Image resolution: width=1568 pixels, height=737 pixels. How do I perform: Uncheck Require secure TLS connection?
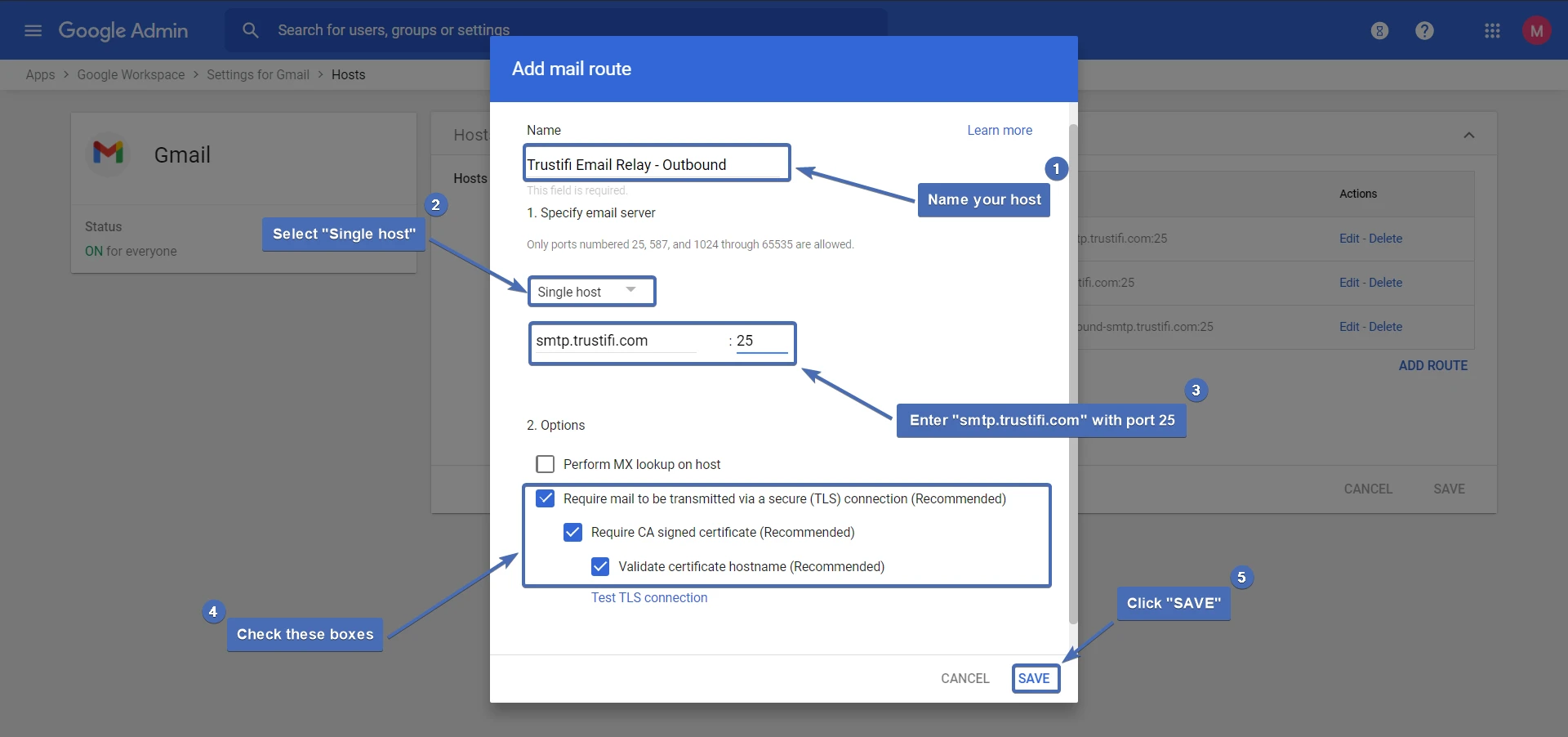tap(545, 498)
